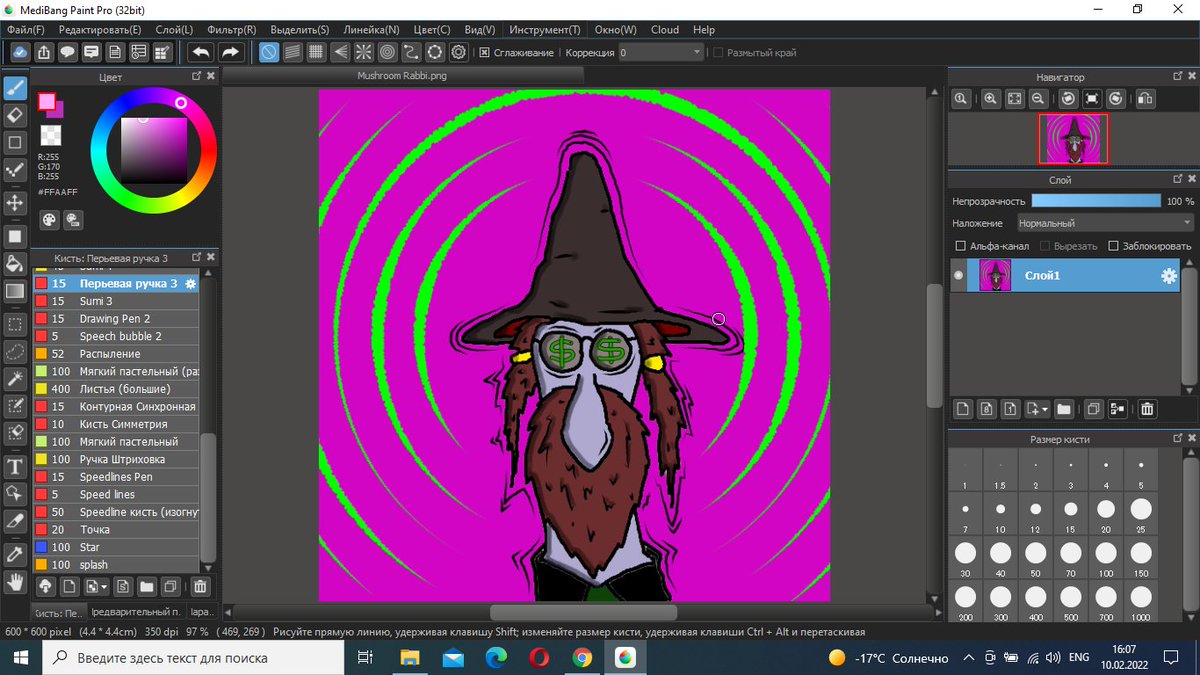Click the Undo arrow in the top toolbar
Image resolution: width=1200 pixels, height=675 pixels.
tap(201, 52)
